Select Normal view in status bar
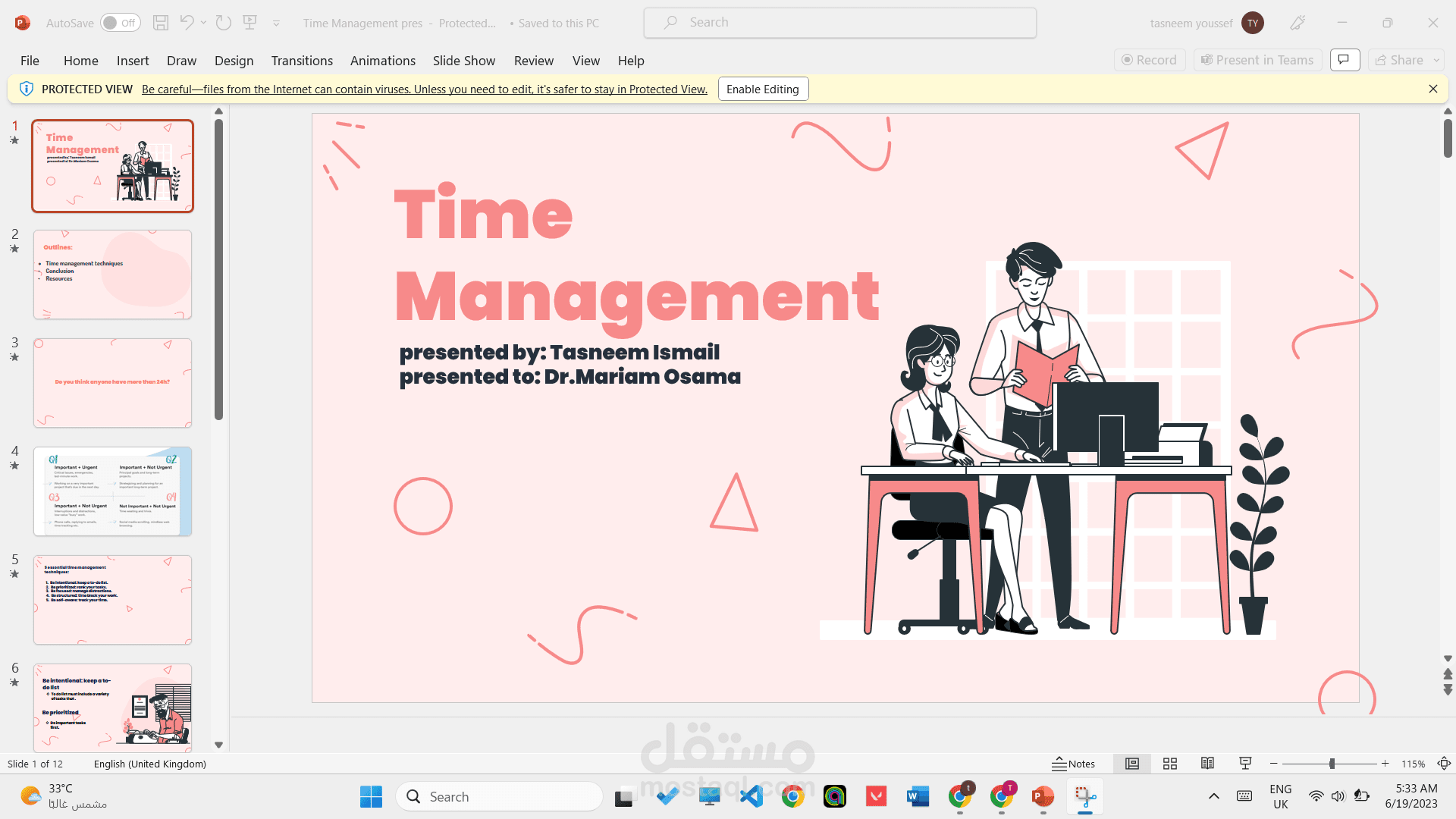Image resolution: width=1456 pixels, height=819 pixels. (x=1132, y=764)
